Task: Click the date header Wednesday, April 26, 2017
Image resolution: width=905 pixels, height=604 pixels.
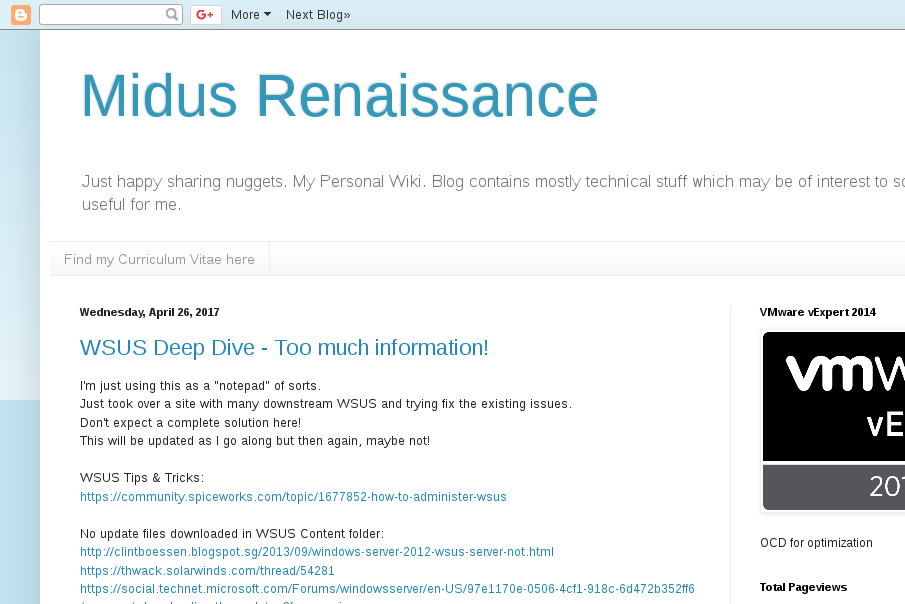Action: point(149,312)
